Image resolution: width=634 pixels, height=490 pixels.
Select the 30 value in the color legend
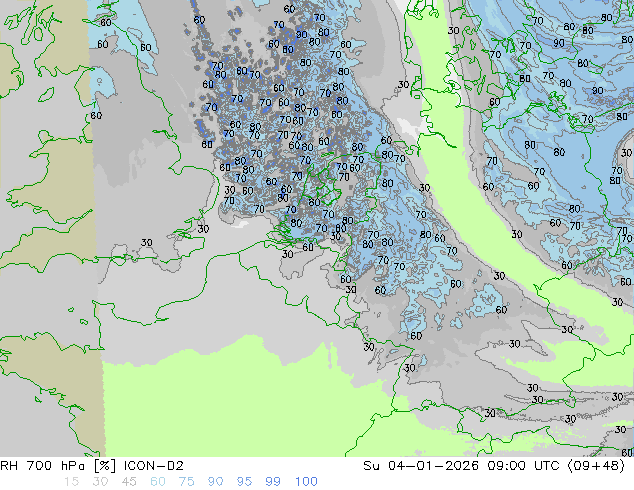point(100,482)
